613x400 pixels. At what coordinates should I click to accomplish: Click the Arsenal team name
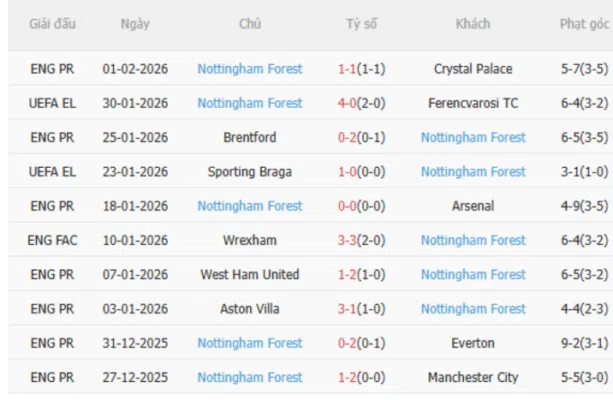coord(473,206)
